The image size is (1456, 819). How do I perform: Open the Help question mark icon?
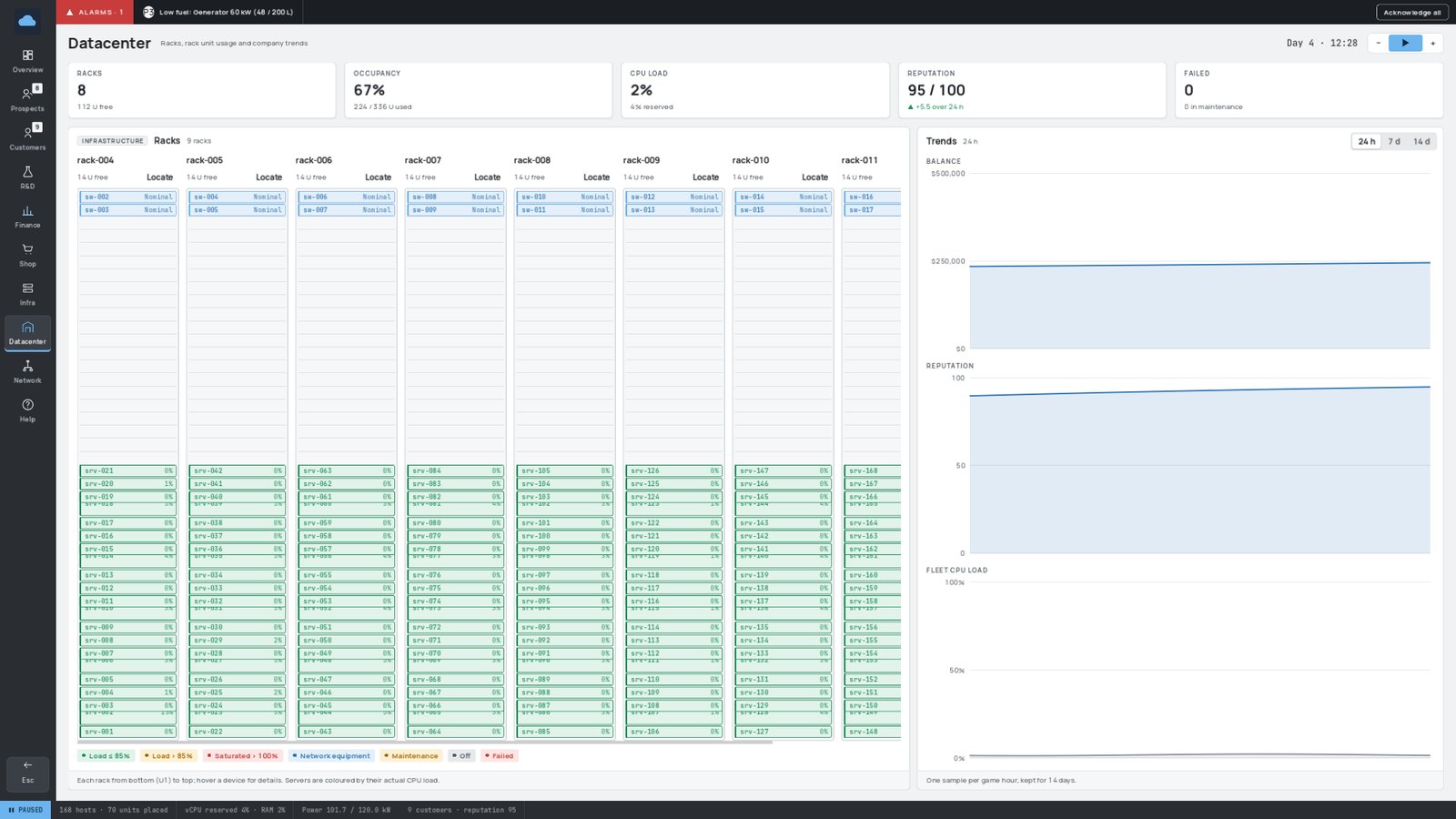(x=27, y=405)
